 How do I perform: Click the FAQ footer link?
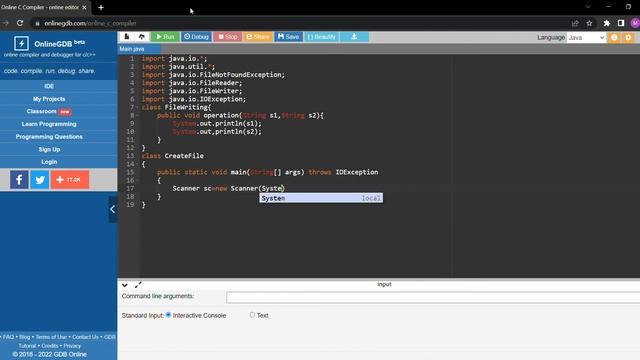point(8,337)
